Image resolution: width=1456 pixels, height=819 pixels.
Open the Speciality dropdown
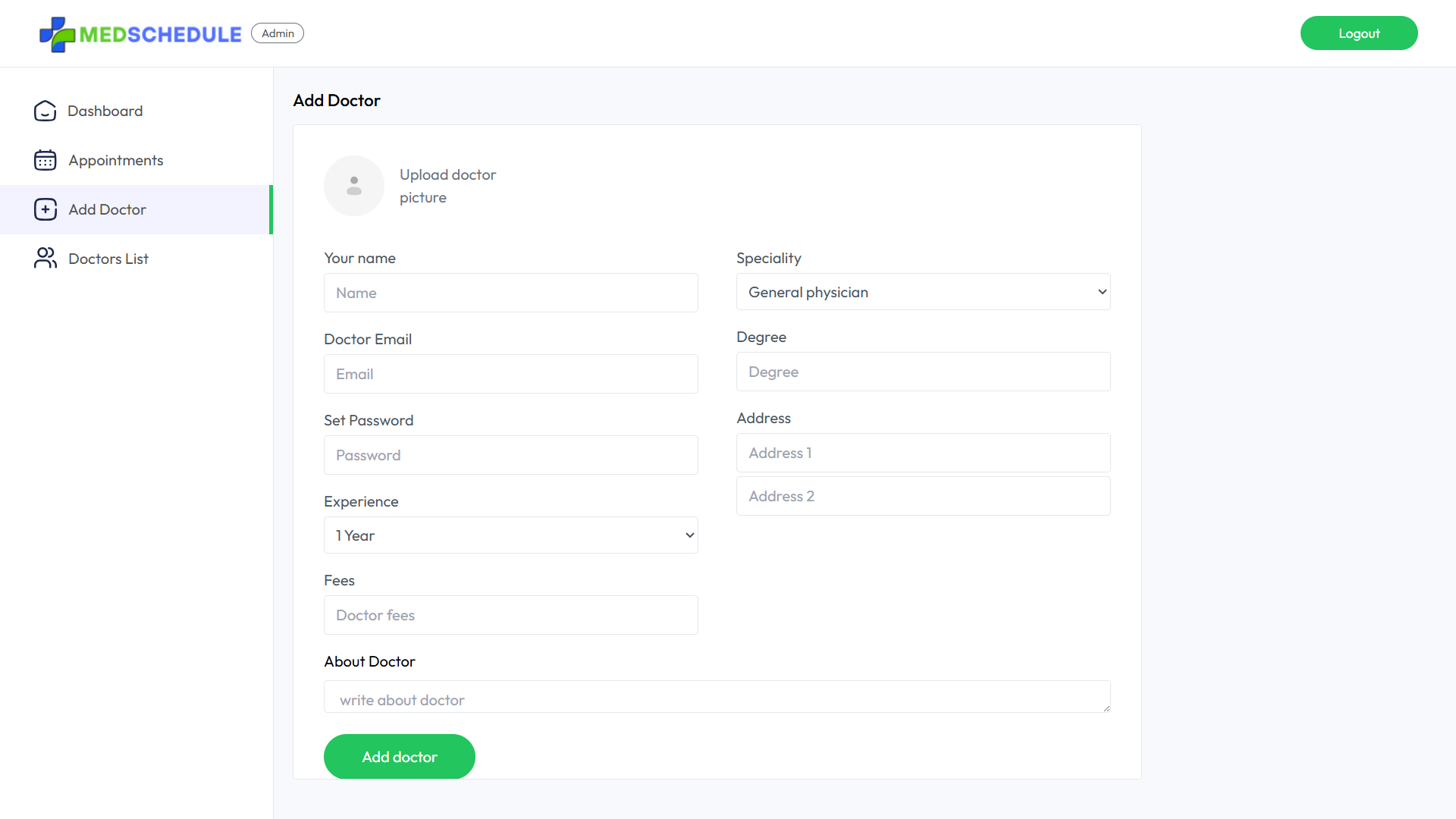pos(923,292)
